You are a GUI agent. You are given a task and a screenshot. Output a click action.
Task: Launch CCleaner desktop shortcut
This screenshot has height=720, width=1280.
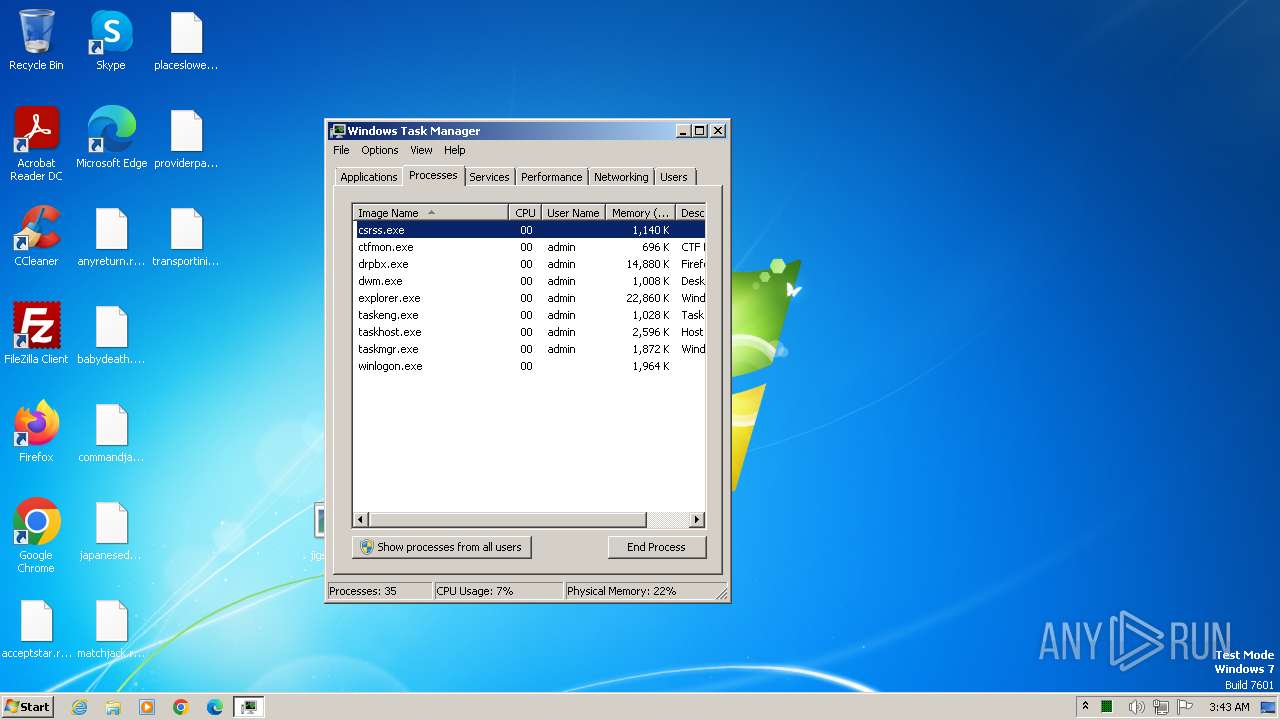[36, 236]
